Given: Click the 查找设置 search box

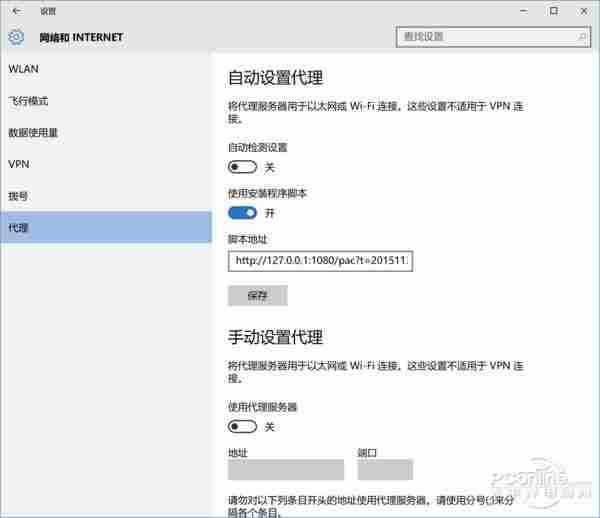Looking at the screenshot, I should 483,37.
